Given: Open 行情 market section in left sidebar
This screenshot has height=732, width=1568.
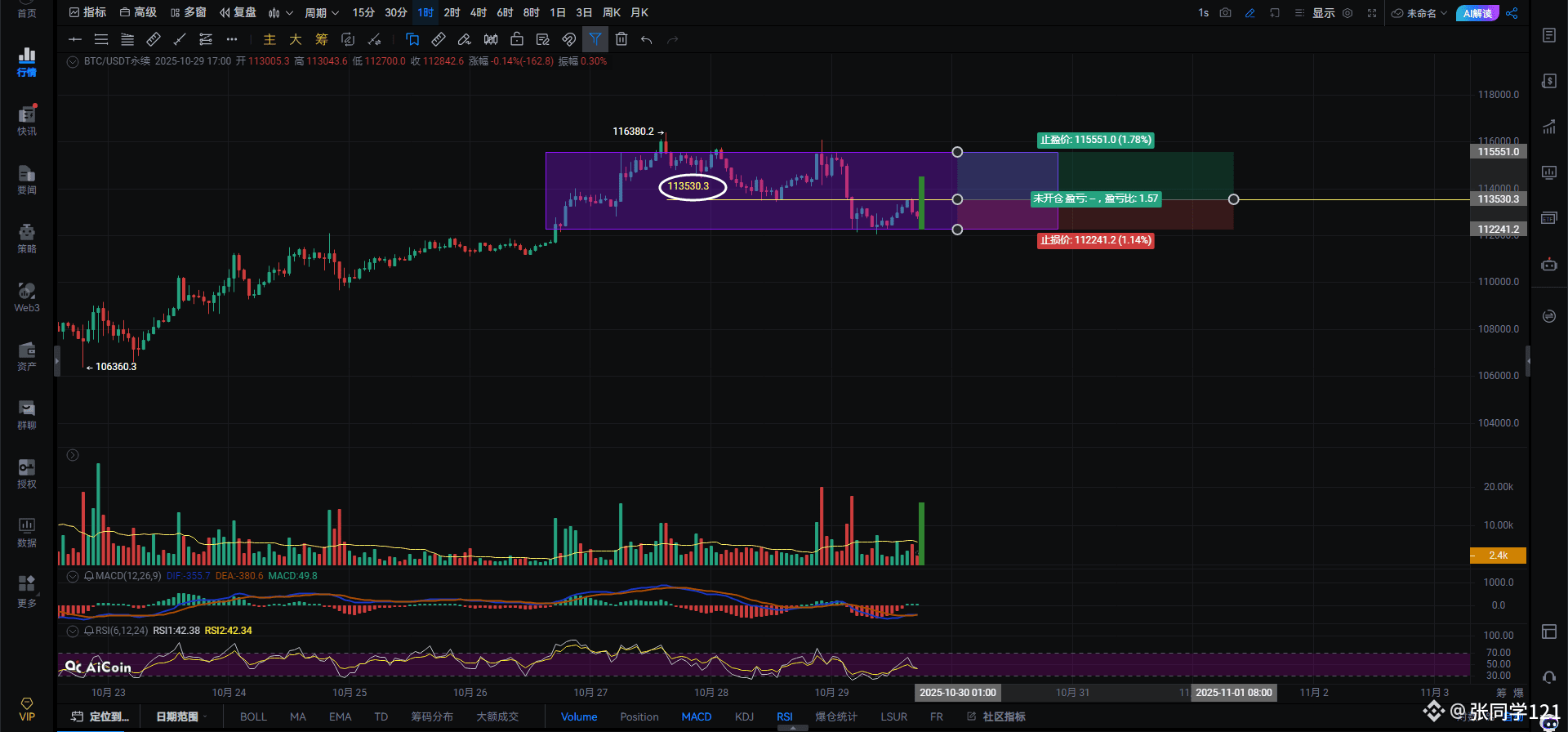Looking at the screenshot, I should (27, 62).
